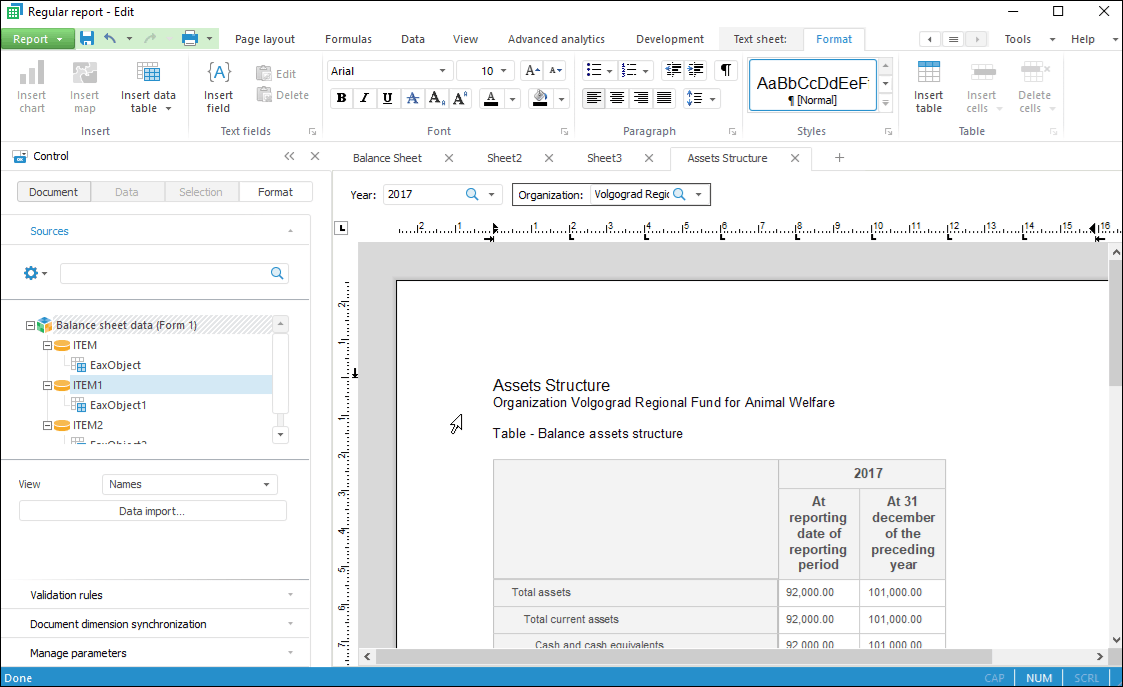Click the Save icon in quick toolbar
Viewport: 1123px width, 687px height.
pos(87,39)
